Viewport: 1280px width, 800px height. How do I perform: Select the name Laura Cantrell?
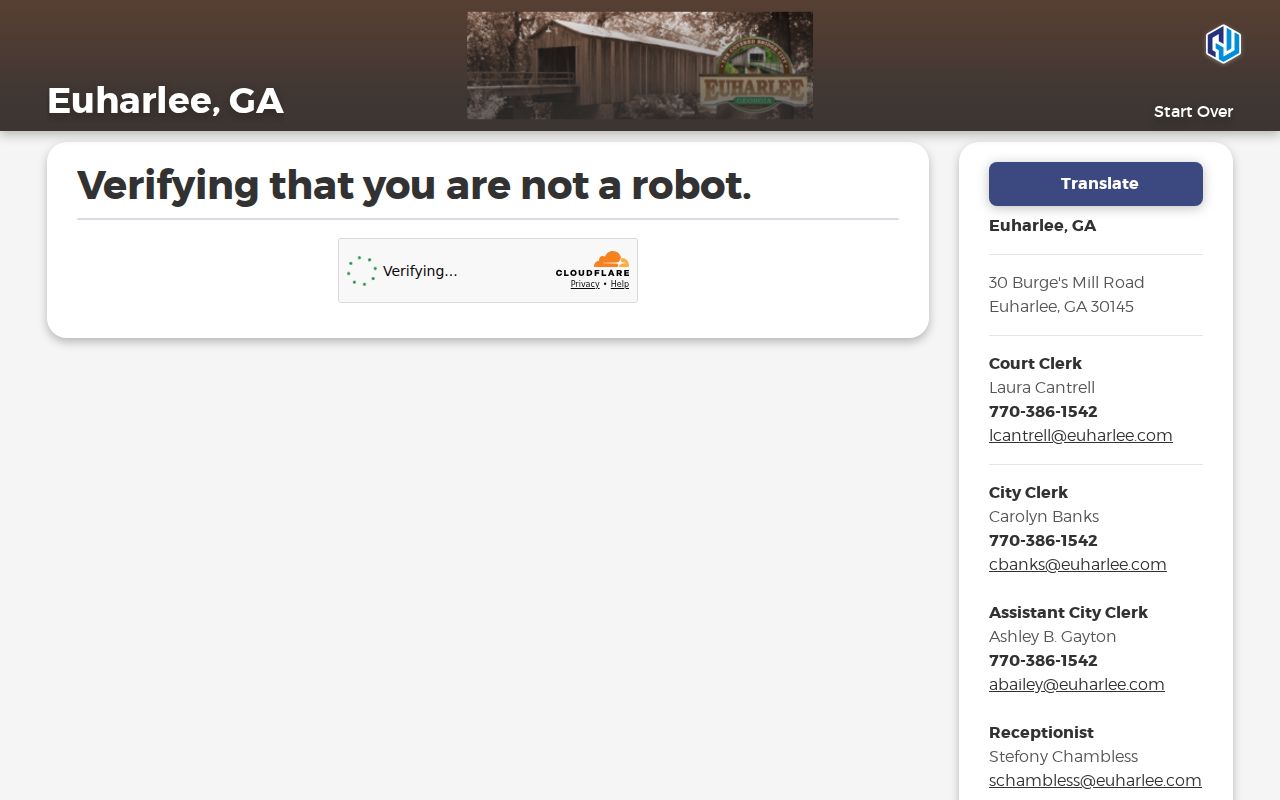click(x=1041, y=388)
